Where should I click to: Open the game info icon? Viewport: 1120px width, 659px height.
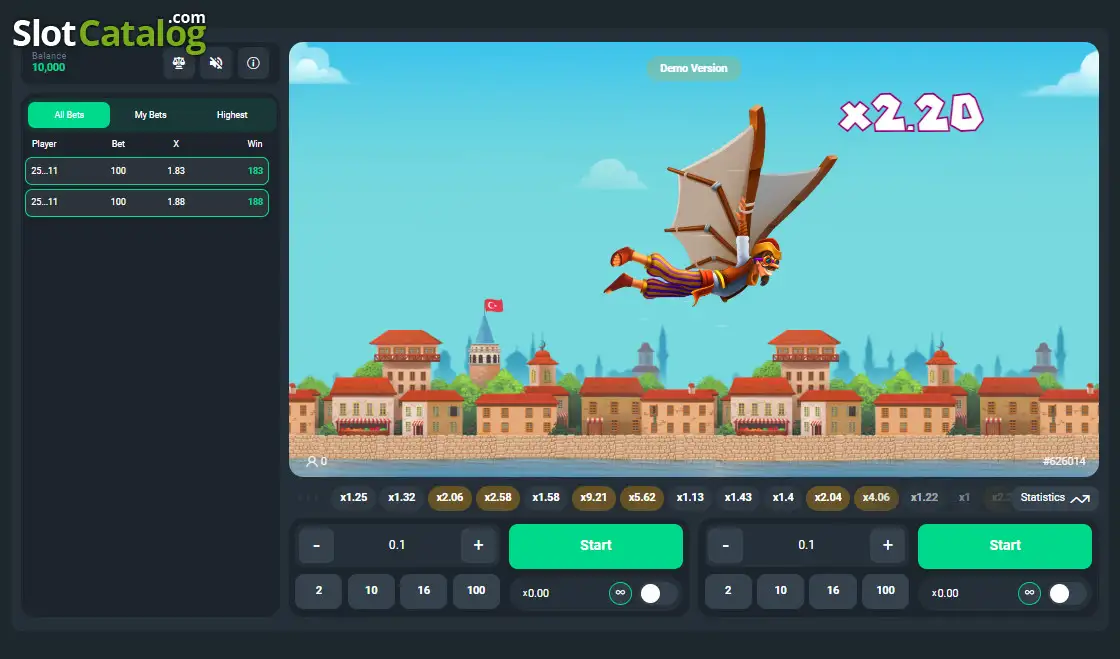[x=253, y=63]
